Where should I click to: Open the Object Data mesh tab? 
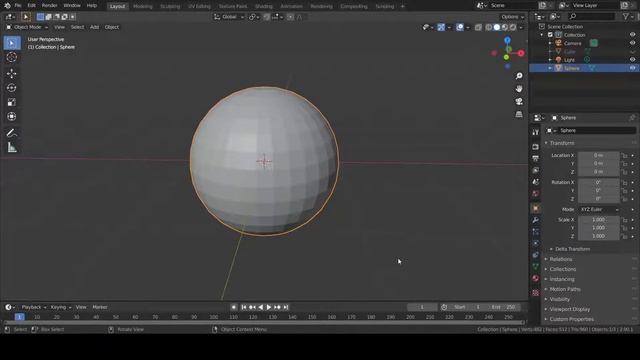click(x=536, y=267)
